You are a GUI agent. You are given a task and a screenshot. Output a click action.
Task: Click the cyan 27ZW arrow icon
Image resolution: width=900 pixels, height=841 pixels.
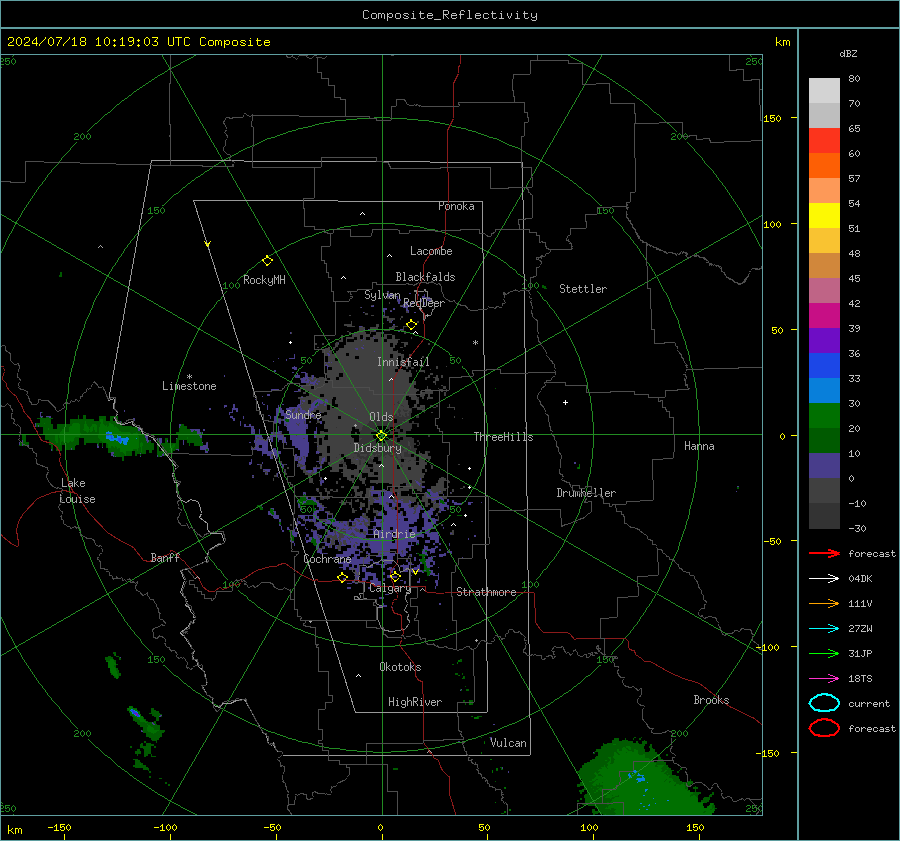pos(824,629)
